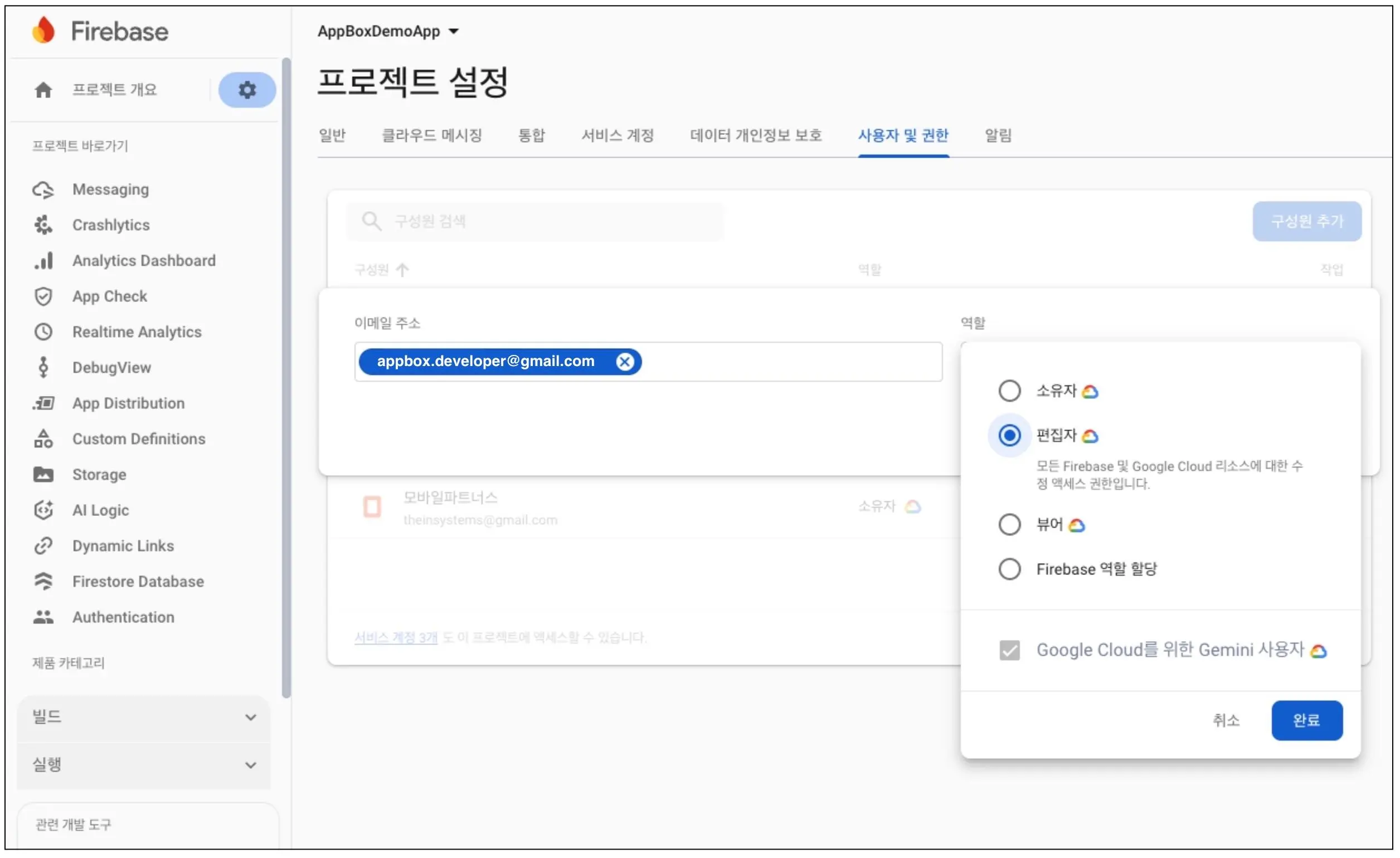Click the 구성원 검색 search field
1400x858 pixels.
(x=534, y=221)
